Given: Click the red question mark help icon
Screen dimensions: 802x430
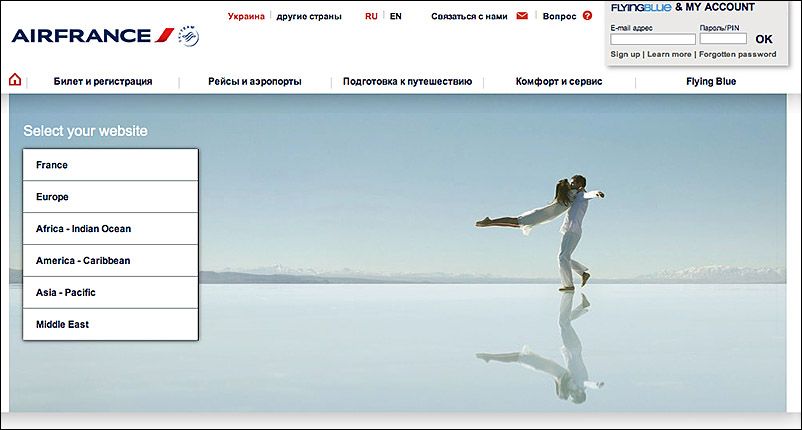Looking at the screenshot, I should pos(587,16).
